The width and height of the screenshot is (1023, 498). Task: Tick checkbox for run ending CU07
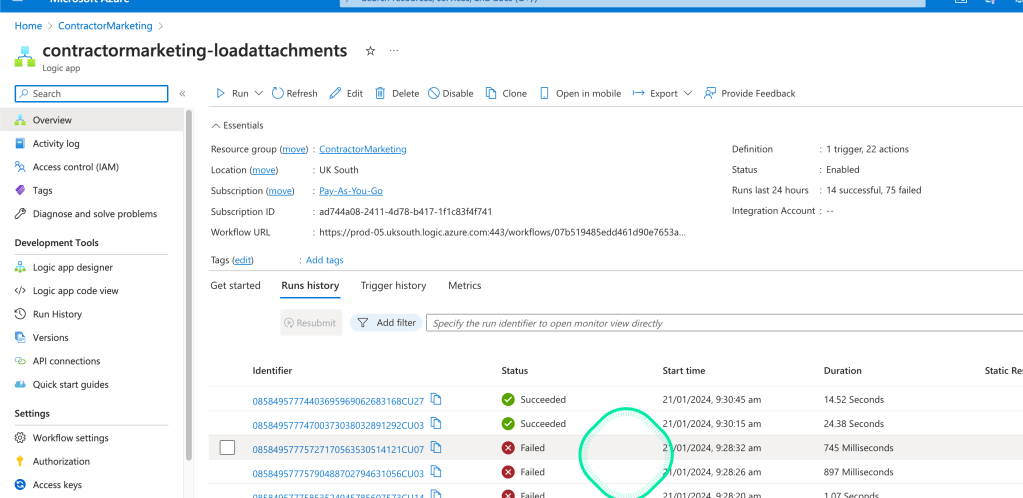pyautogui.click(x=227, y=448)
